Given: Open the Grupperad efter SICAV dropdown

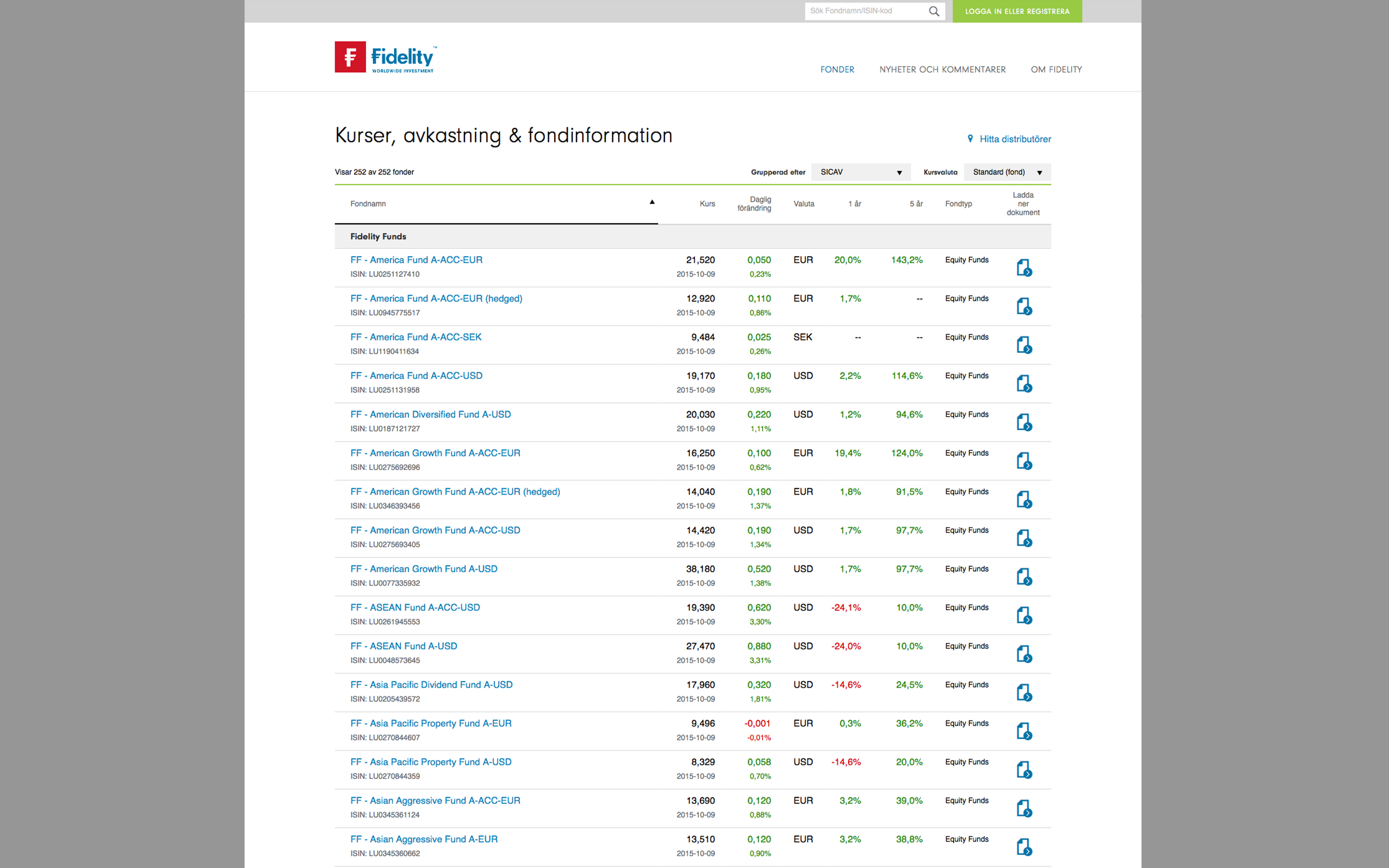Looking at the screenshot, I should point(860,172).
